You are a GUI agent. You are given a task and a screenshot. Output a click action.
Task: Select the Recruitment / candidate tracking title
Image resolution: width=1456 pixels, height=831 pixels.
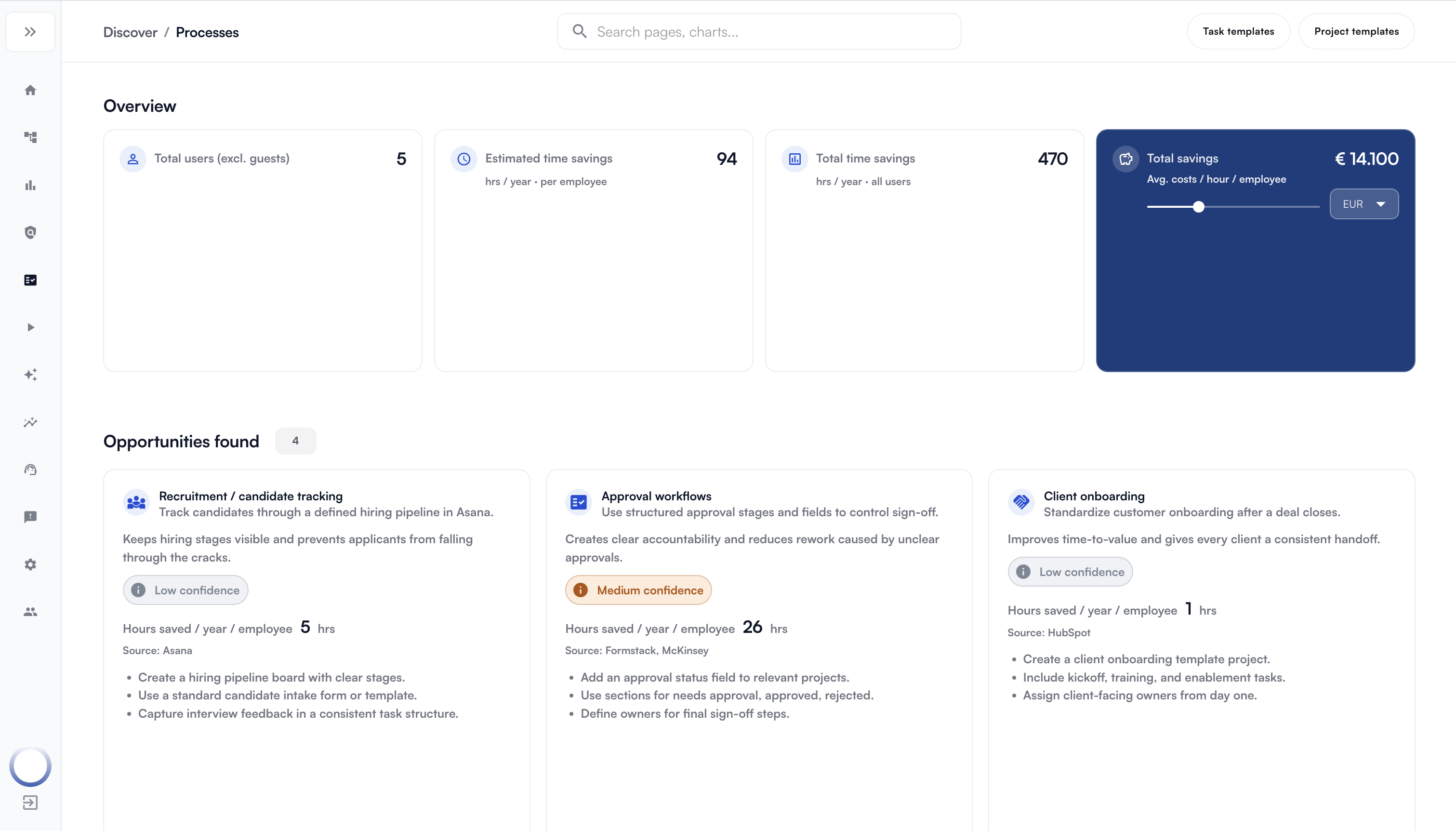(251, 496)
